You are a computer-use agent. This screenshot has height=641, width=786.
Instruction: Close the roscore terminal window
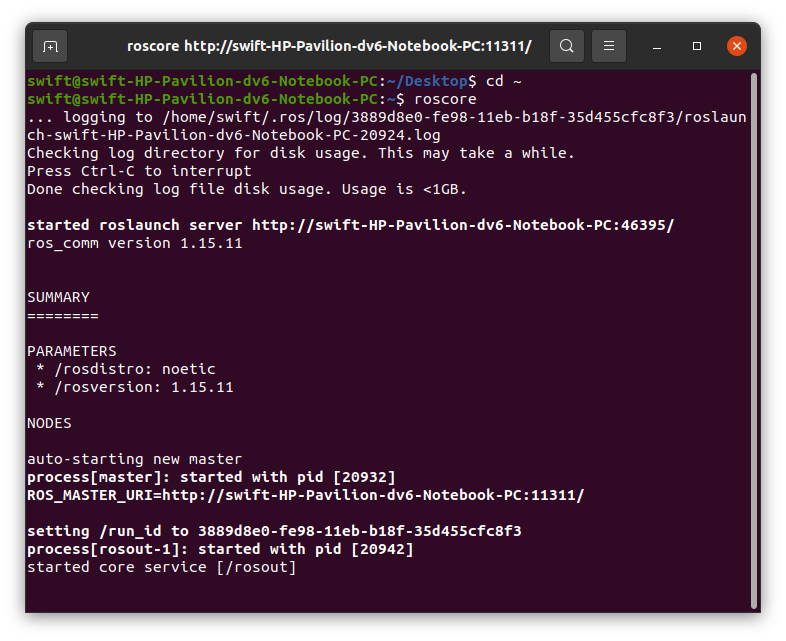click(x=737, y=46)
